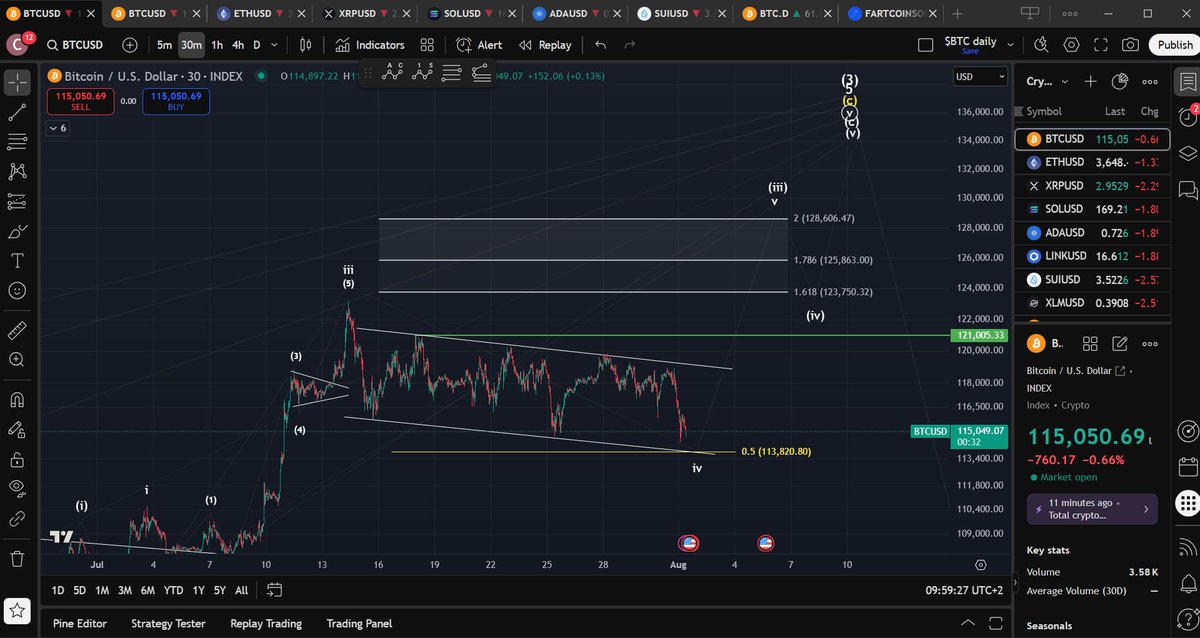Toggle hide all drawings eye icon
1200x638 pixels.
point(17,489)
